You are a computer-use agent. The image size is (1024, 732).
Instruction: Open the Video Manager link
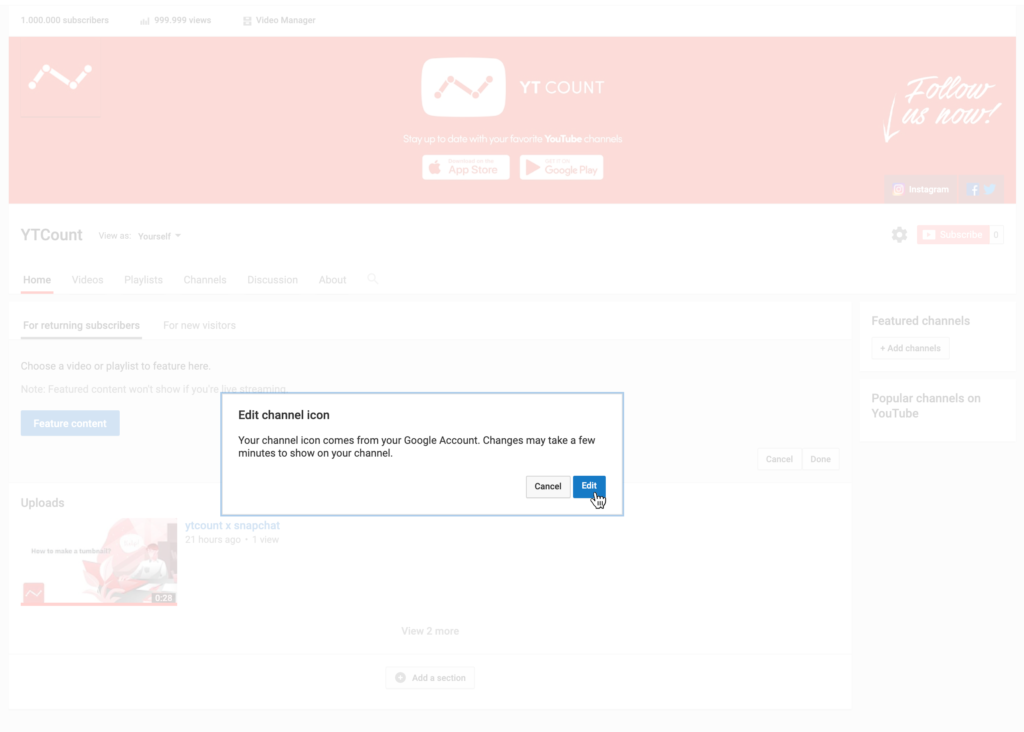285,20
